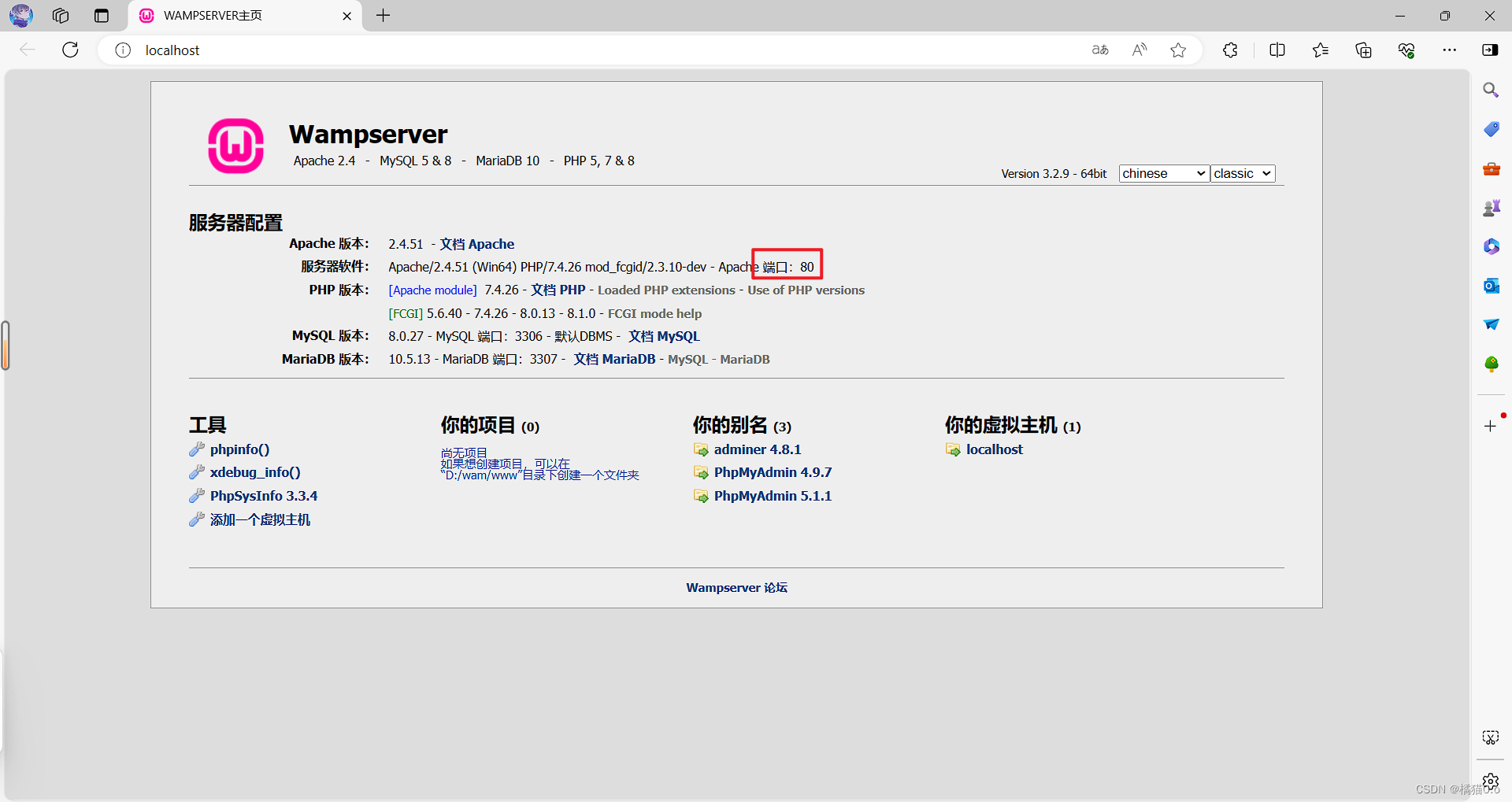
Task: Open sidebar Outlook icon
Action: click(x=1492, y=286)
